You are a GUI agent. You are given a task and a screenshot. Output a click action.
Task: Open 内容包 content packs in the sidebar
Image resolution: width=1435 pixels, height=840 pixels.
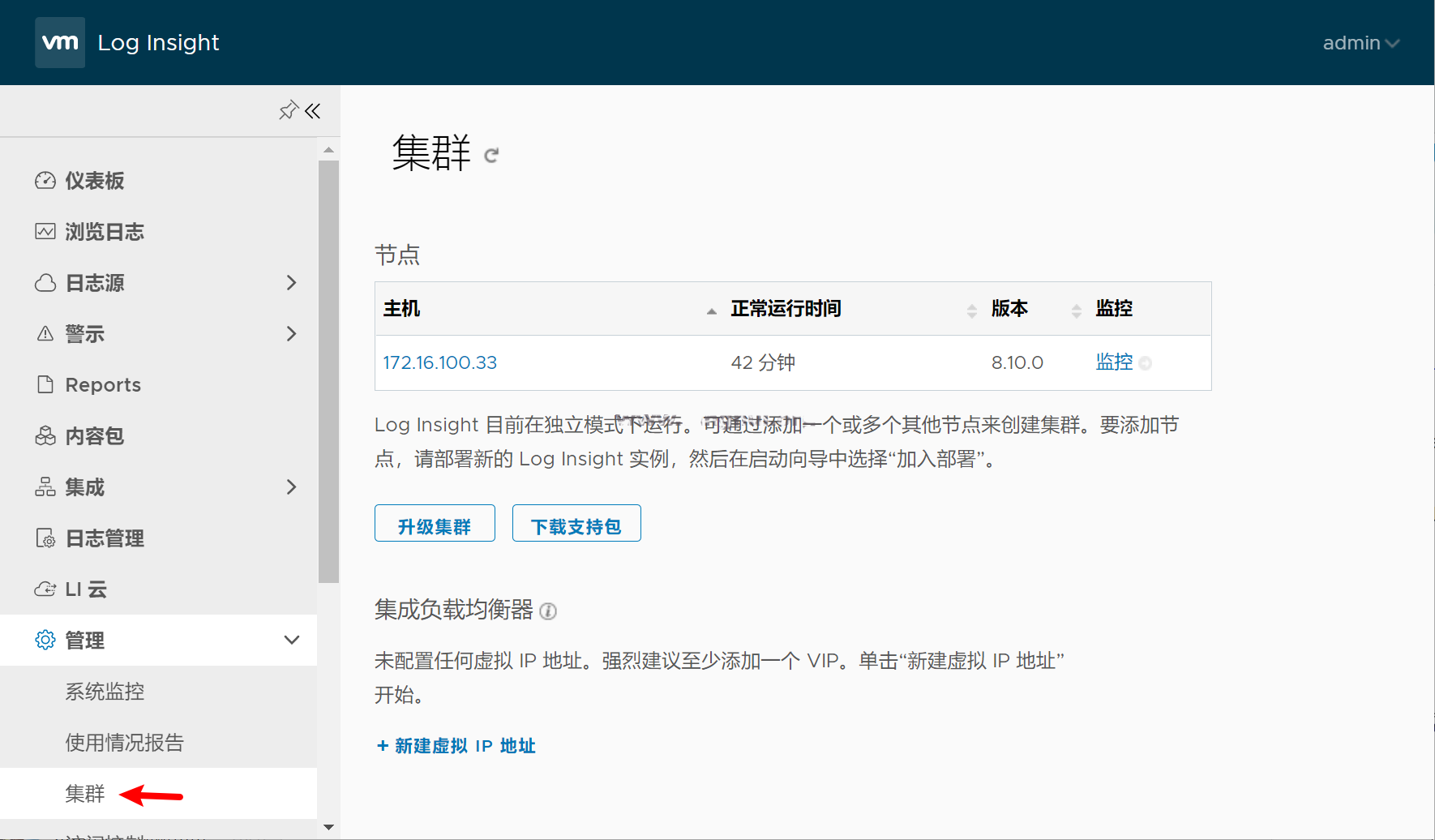coord(94,436)
